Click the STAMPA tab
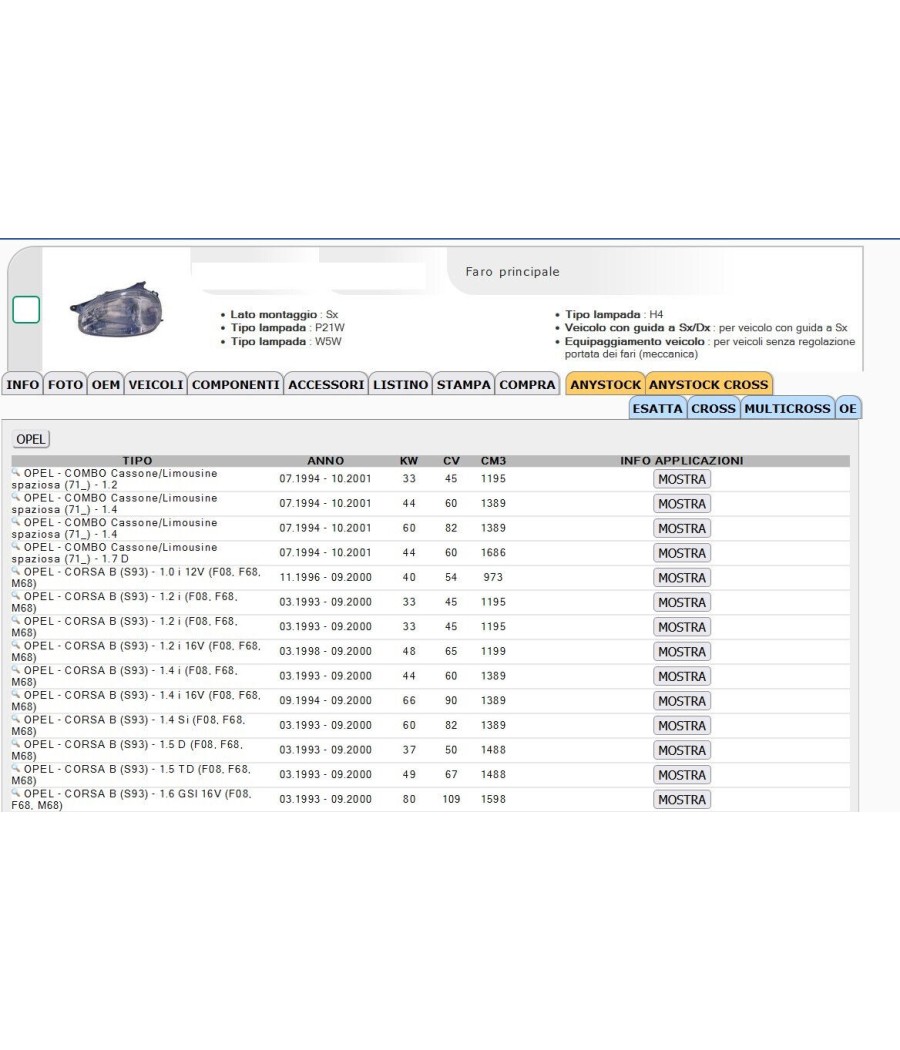Screen dimensions: 900x1050 [463, 384]
